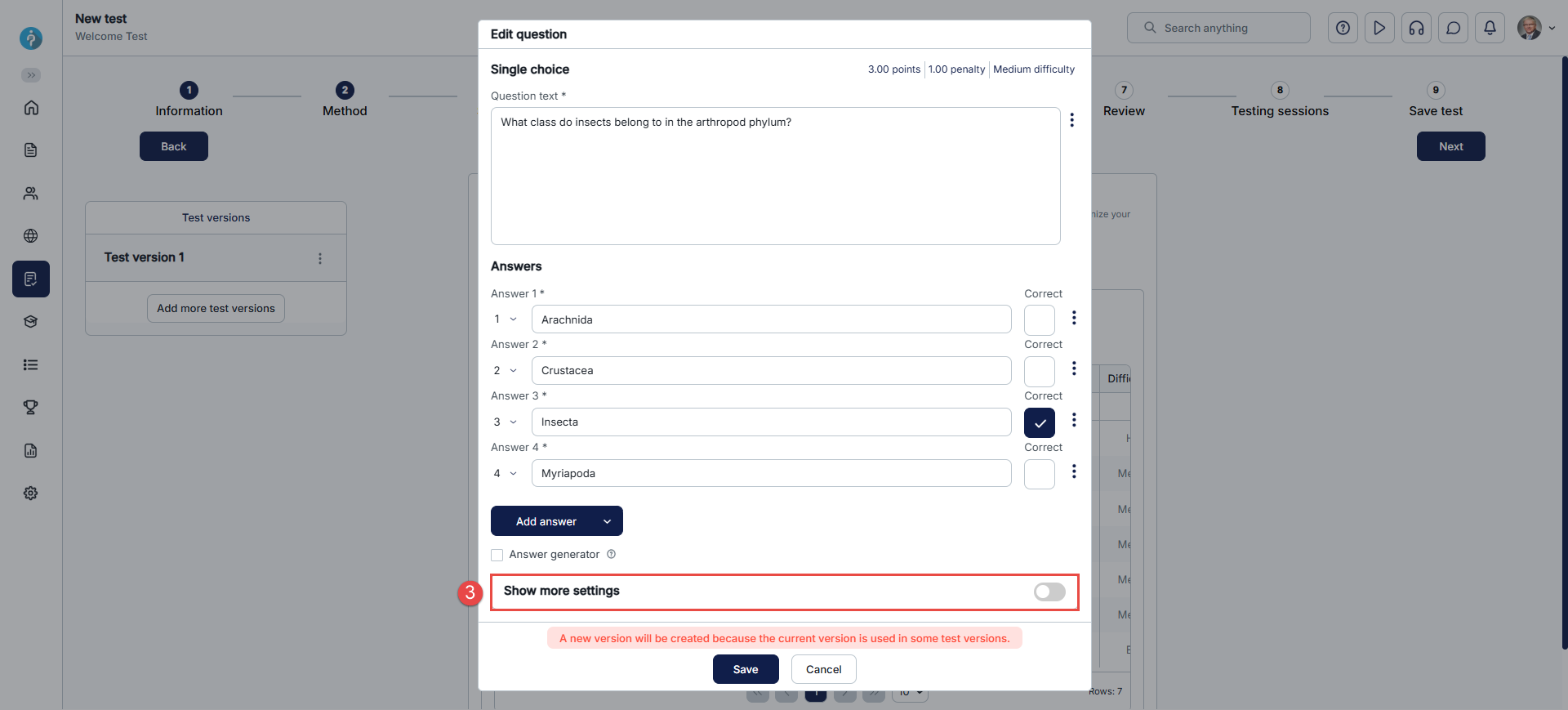The width and height of the screenshot is (1568, 710).
Task: Mark Arachnida as correct answer
Action: (x=1039, y=320)
